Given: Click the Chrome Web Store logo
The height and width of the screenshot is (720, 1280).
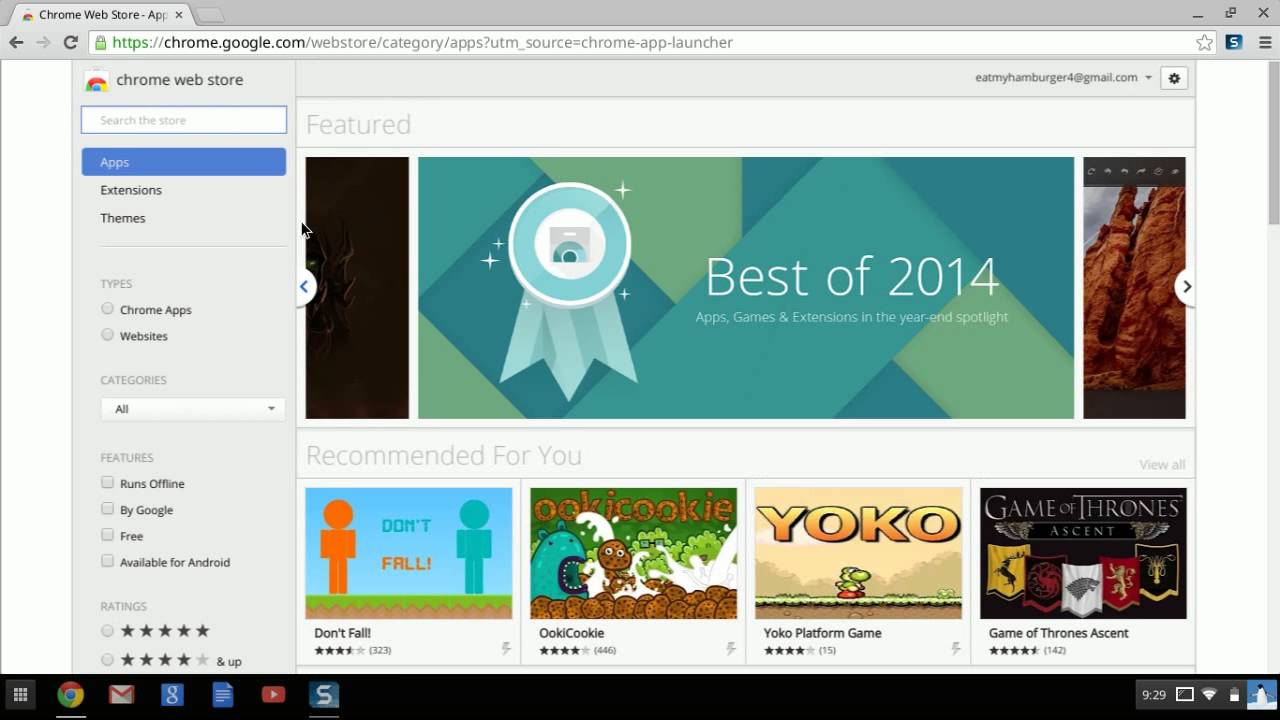Looking at the screenshot, I should pyautogui.click(x=96, y=81).
